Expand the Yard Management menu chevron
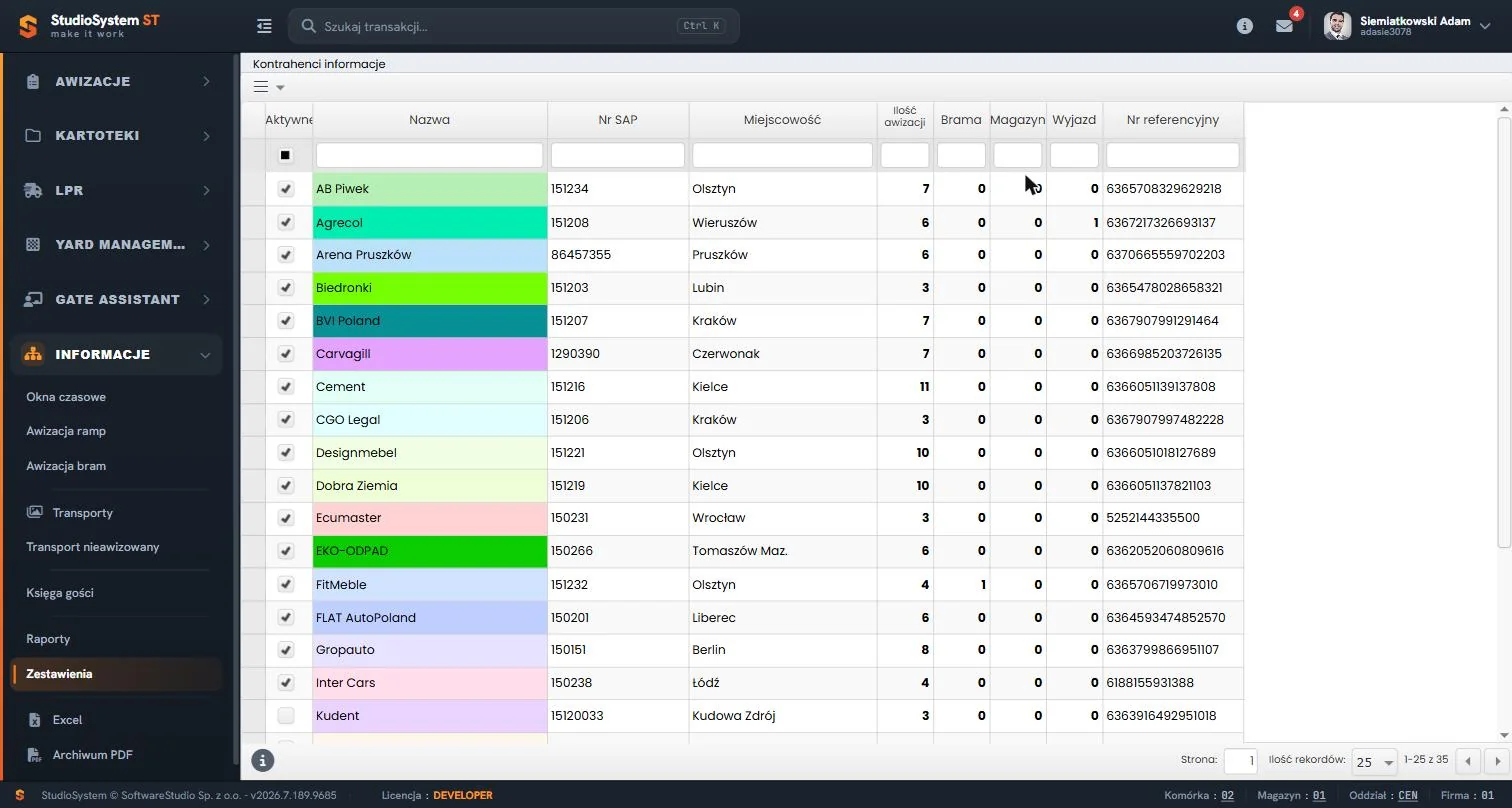The image size is (1512, 808). (x=206, y=245)
